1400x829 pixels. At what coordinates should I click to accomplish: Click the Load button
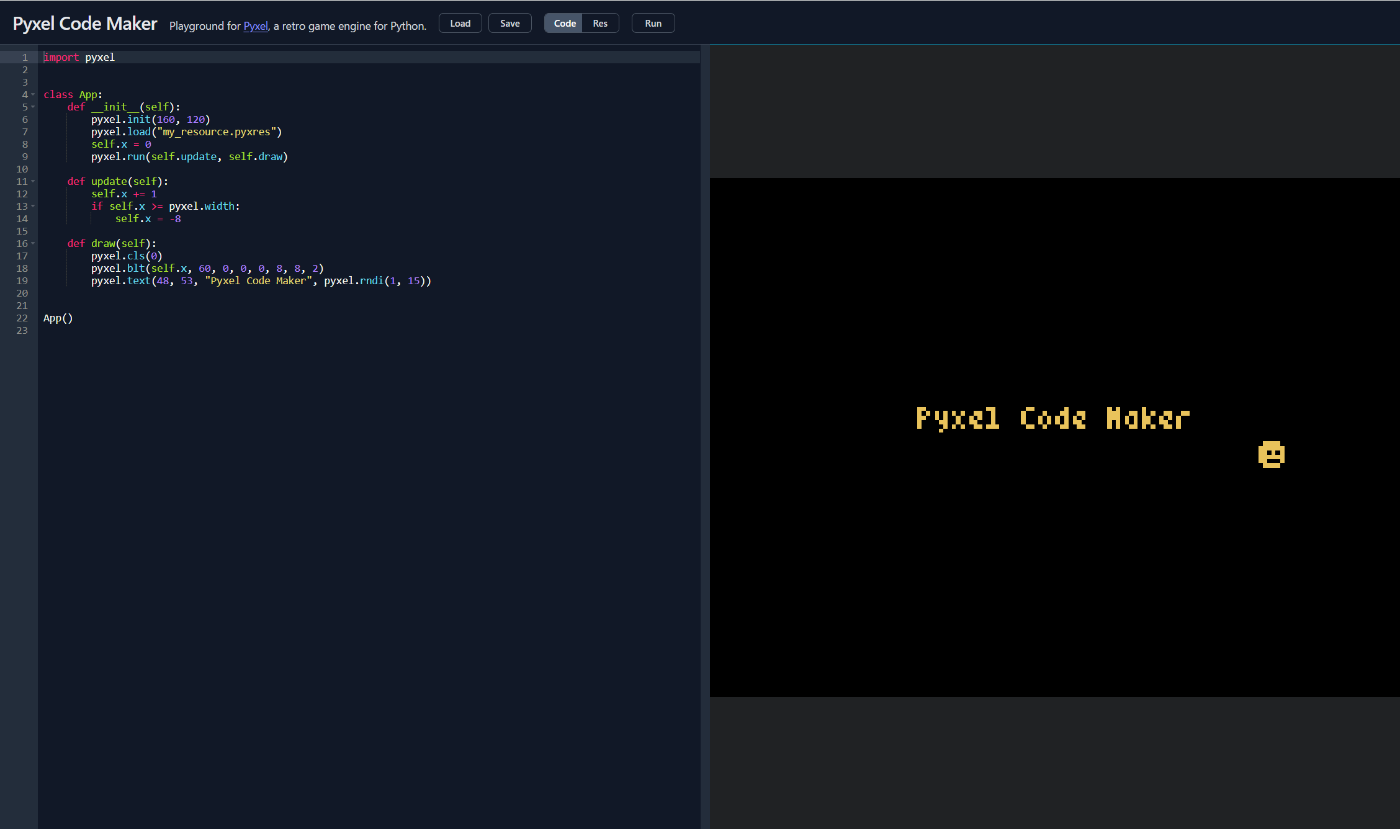coord(460,23)
